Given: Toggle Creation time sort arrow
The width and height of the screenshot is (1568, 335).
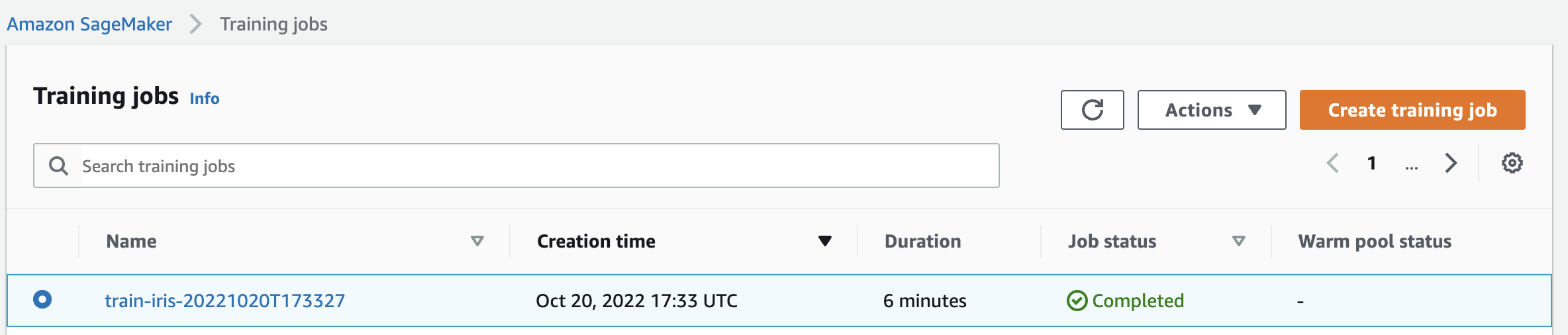Looking at the screenshot, I should point(824,241).
